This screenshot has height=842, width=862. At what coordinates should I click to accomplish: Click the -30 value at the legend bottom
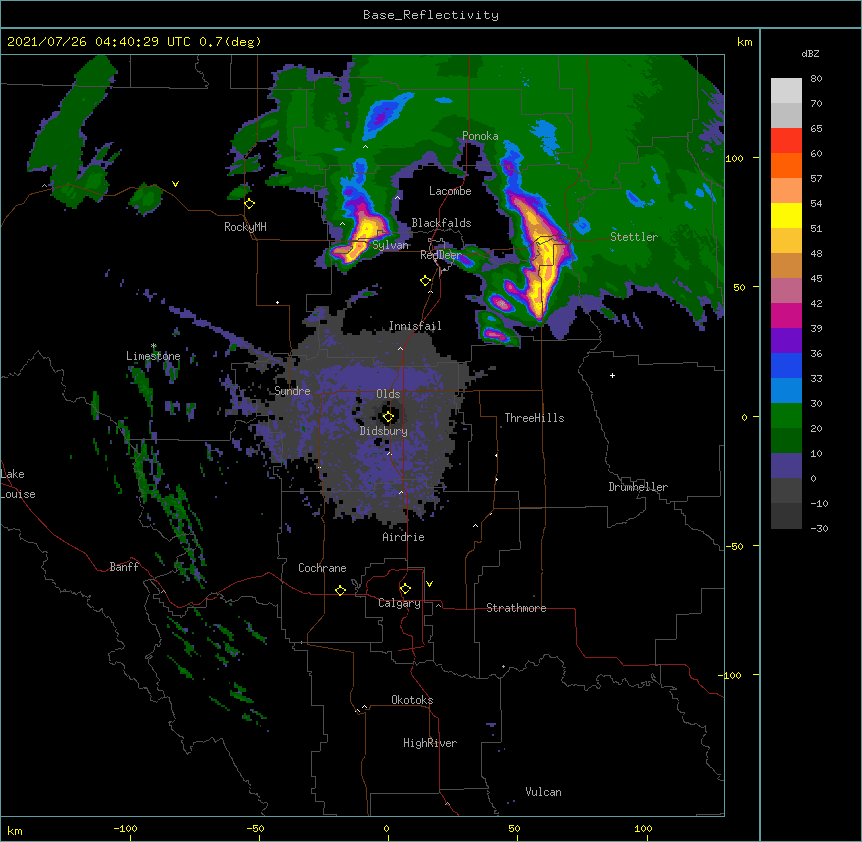[x=819, y=528]
